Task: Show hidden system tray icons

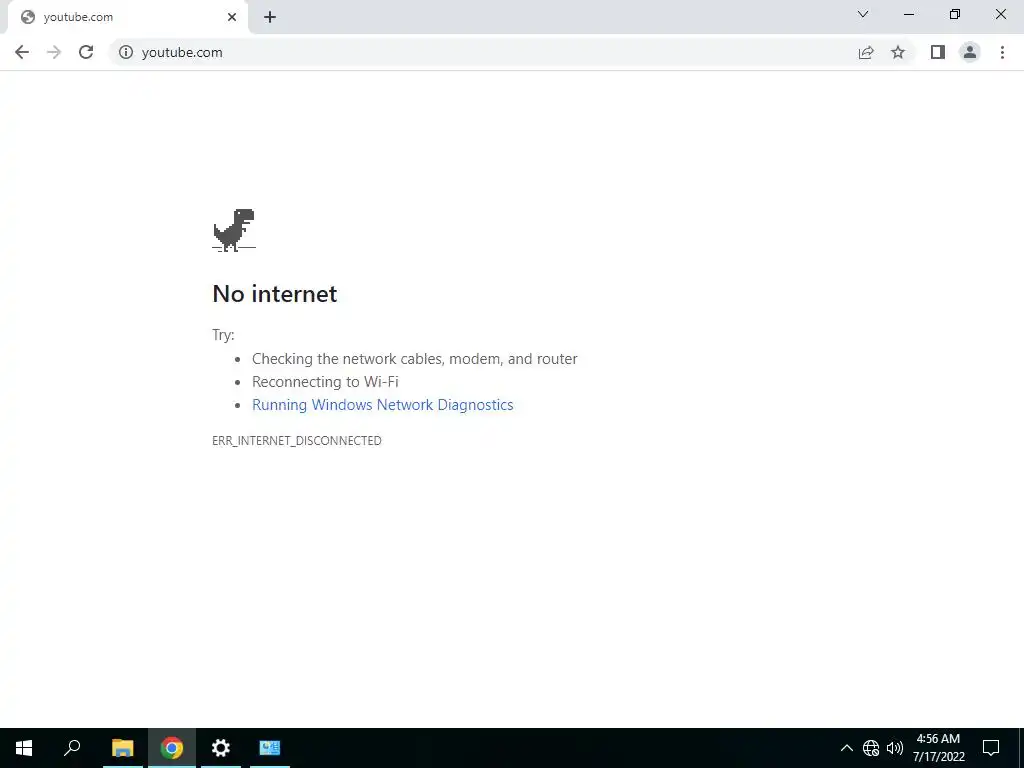Action: pyautogui.click(x=846, y=748)
